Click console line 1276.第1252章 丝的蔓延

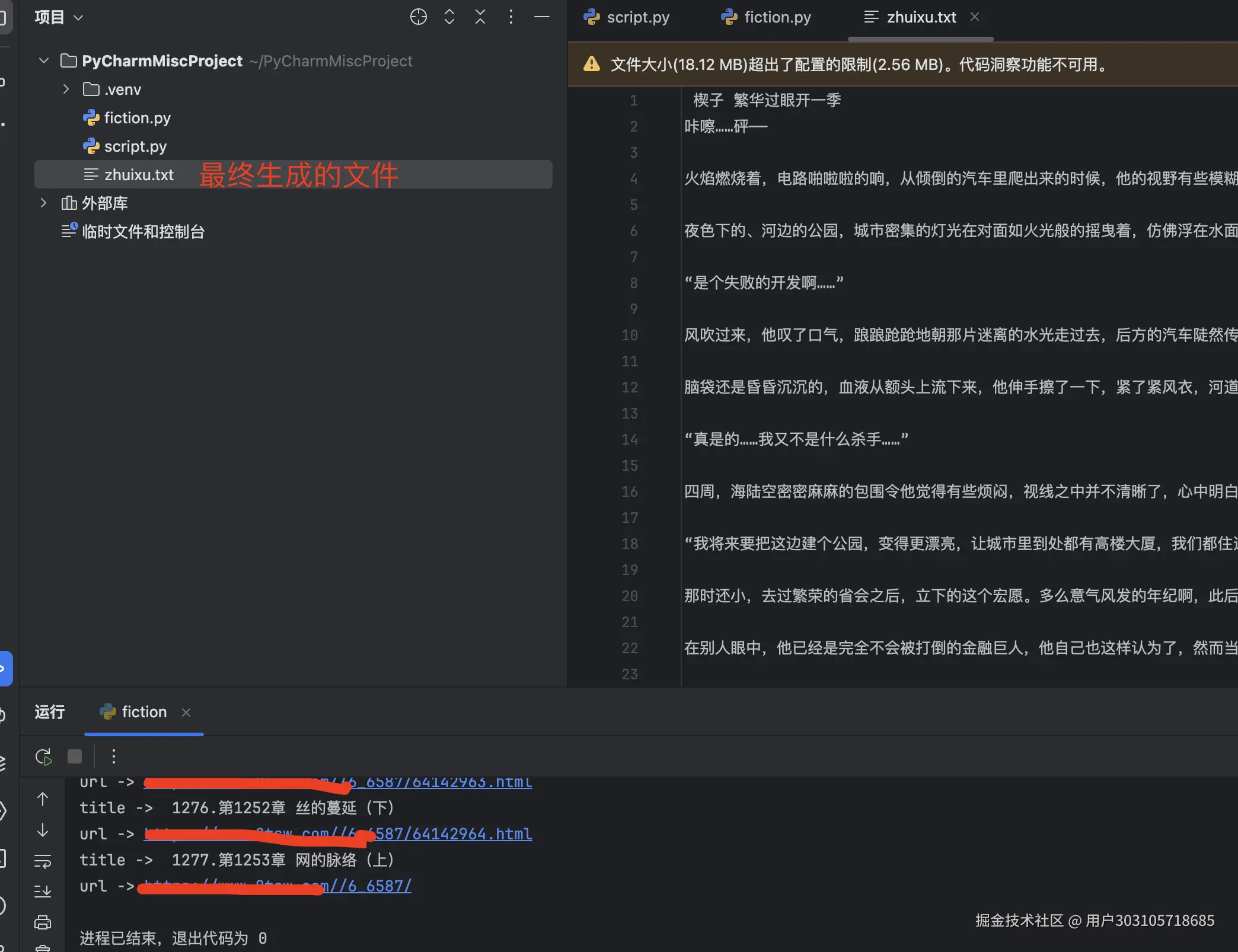tap(237, 807)
